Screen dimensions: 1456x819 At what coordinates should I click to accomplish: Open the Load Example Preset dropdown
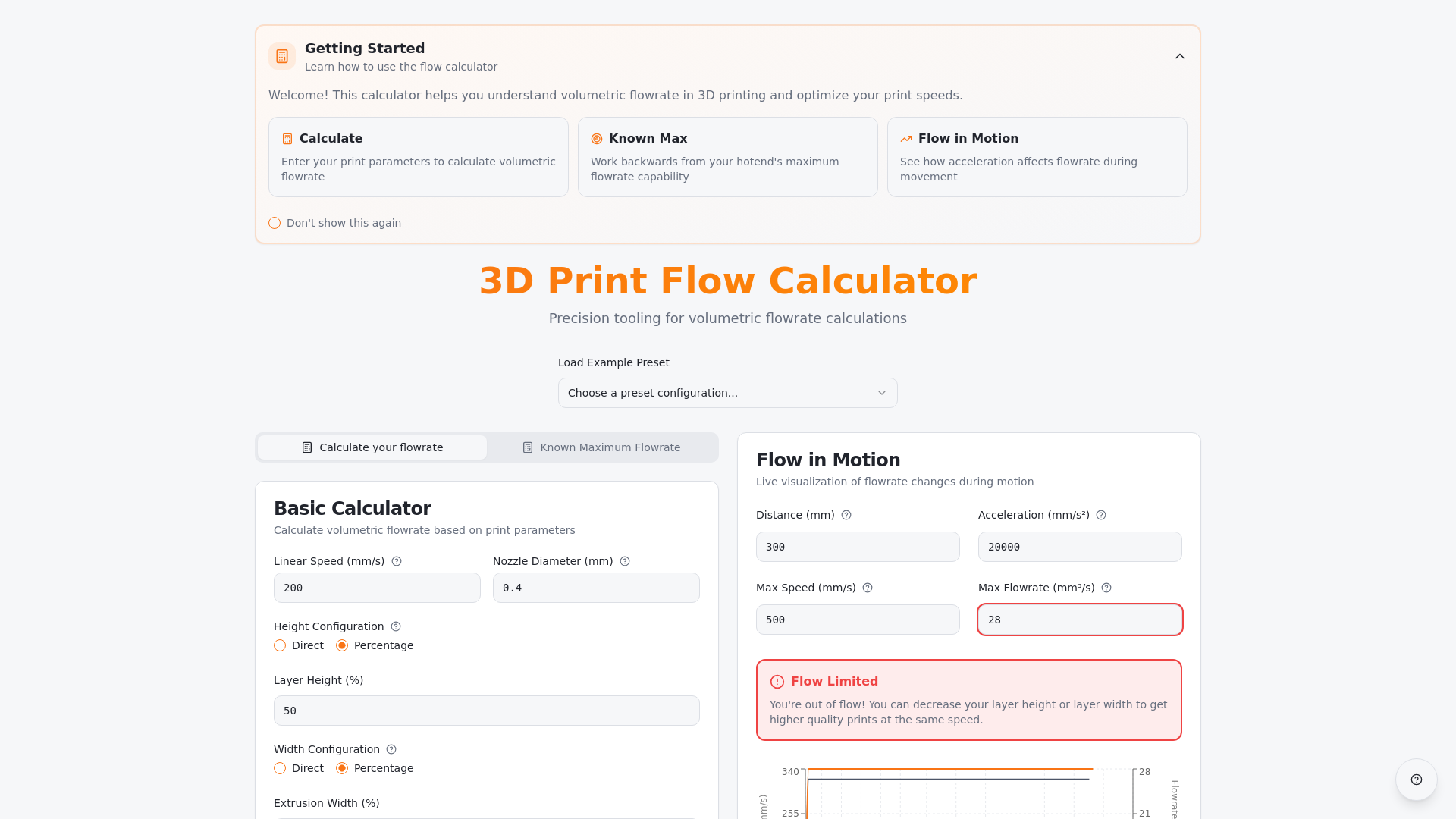pyautogui.click(x=727, y=393)
